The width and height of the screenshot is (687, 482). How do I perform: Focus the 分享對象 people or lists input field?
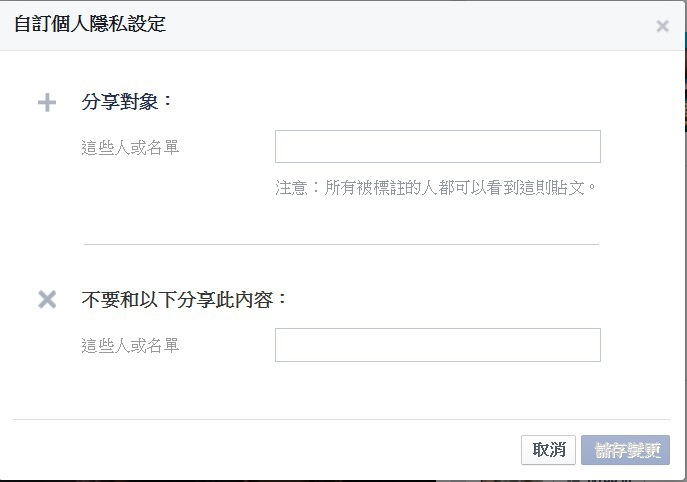[438, 146]
